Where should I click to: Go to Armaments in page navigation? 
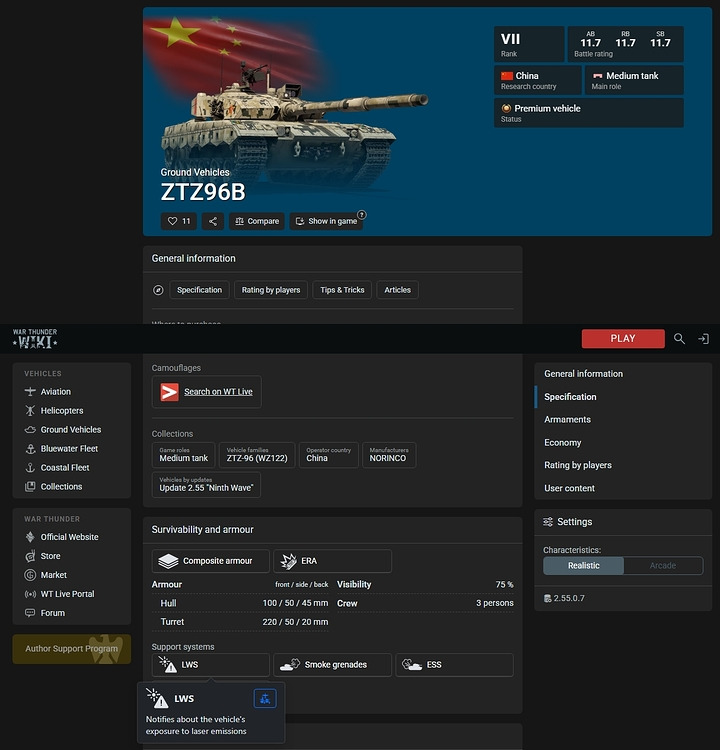point(567,420)
